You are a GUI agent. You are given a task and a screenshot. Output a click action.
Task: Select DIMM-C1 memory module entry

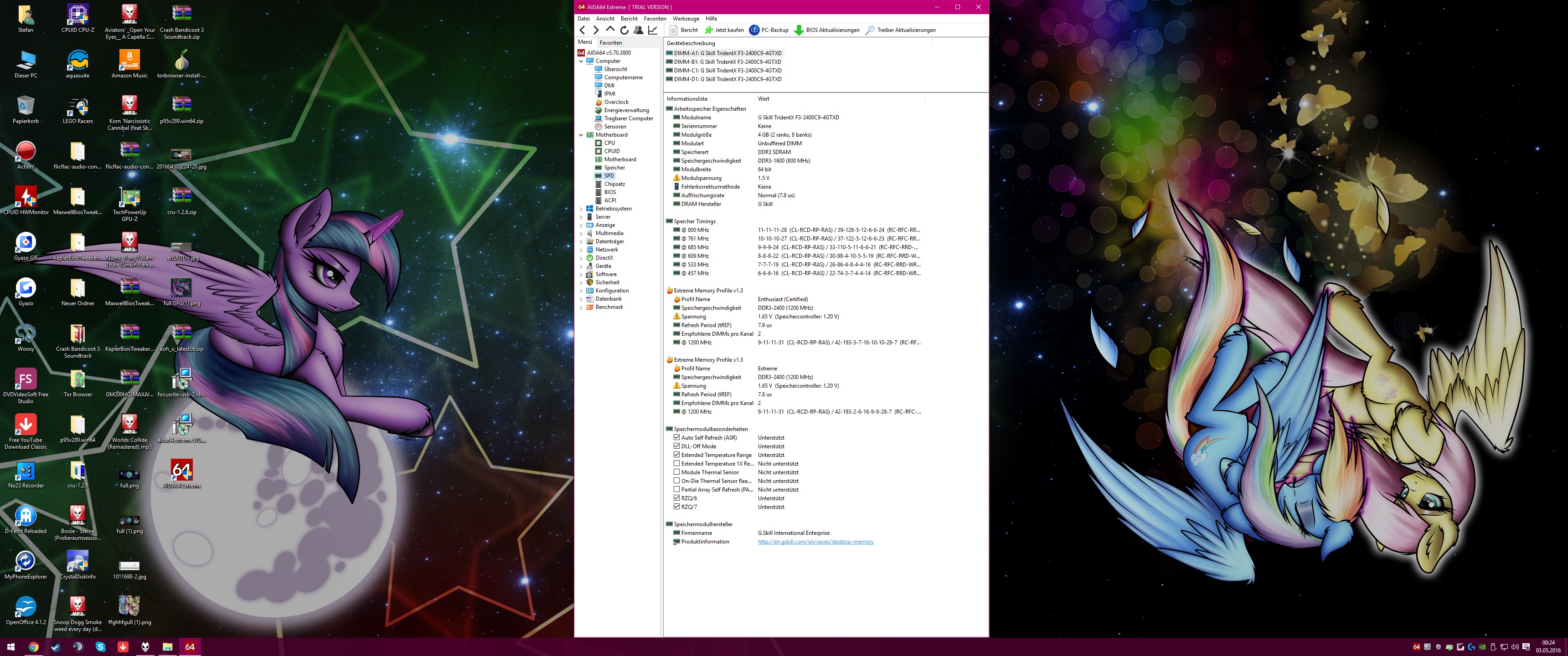[727, 71]
